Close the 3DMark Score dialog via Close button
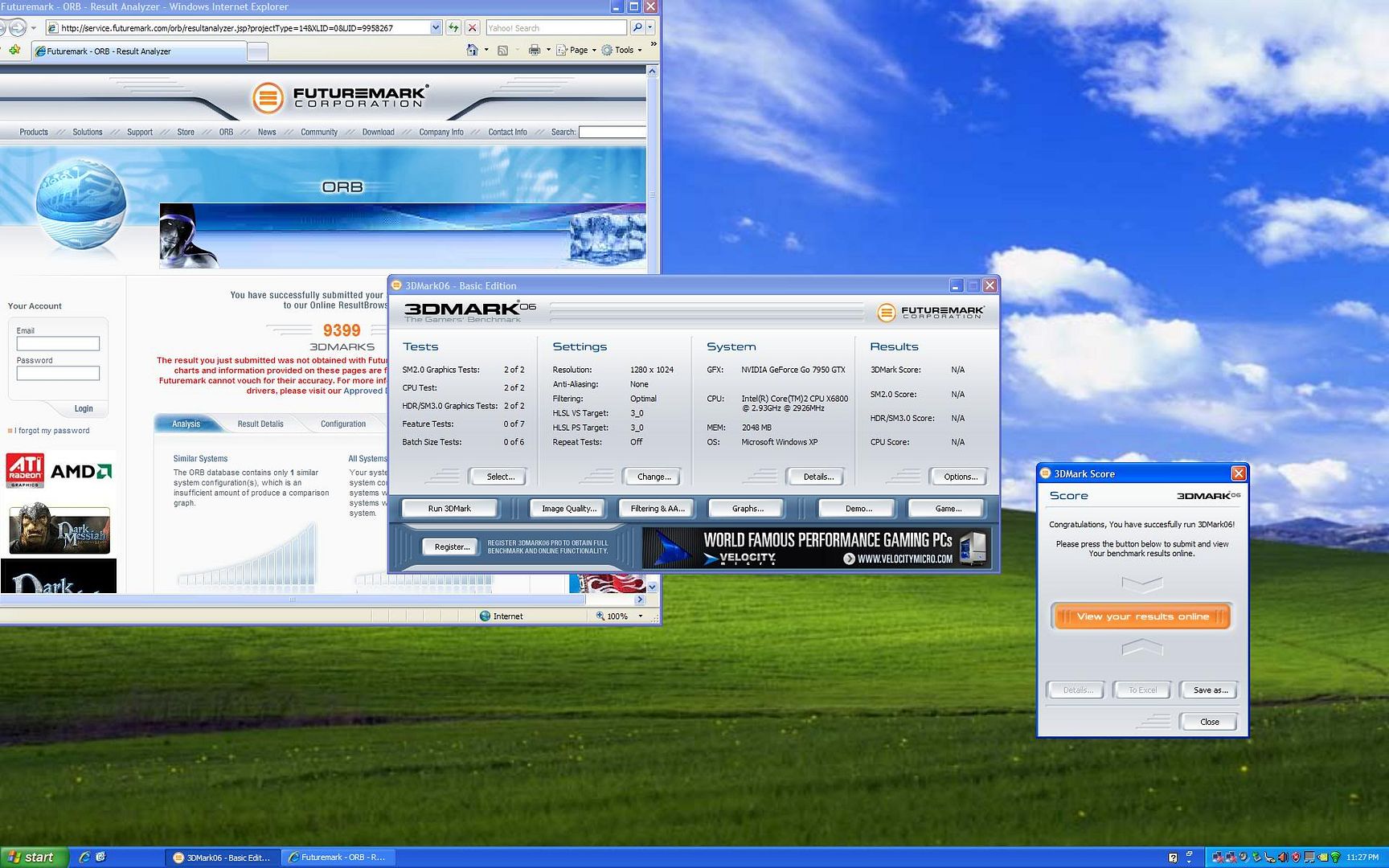Image resolution: width=1389 pixels, height=868 pixels. 1210,722
